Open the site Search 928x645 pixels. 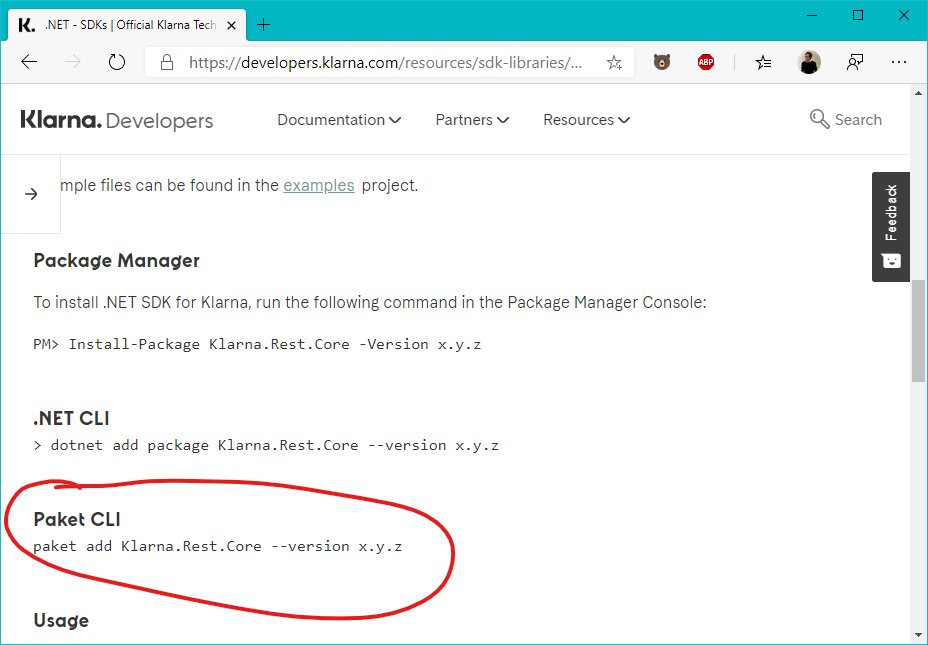pyautogui.click(x=846, y=120)
